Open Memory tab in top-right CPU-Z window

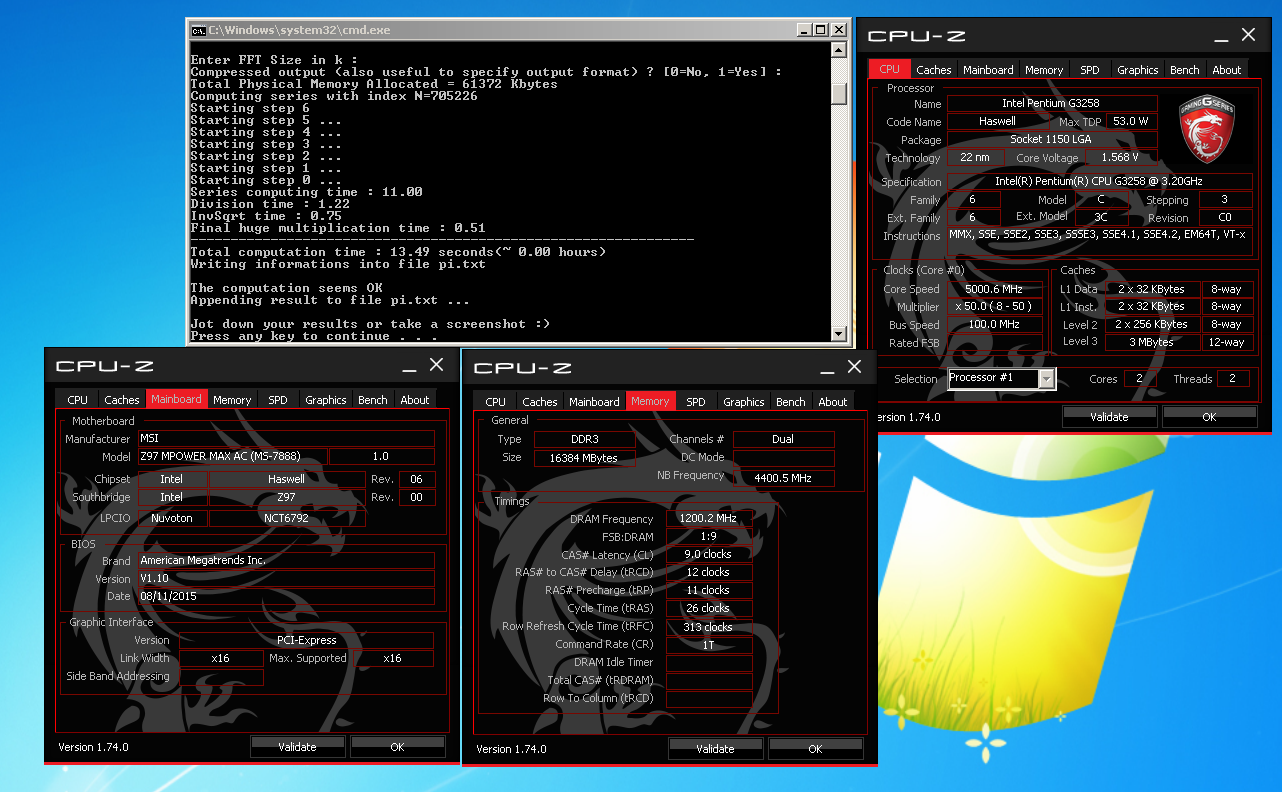click(1043, 70)
